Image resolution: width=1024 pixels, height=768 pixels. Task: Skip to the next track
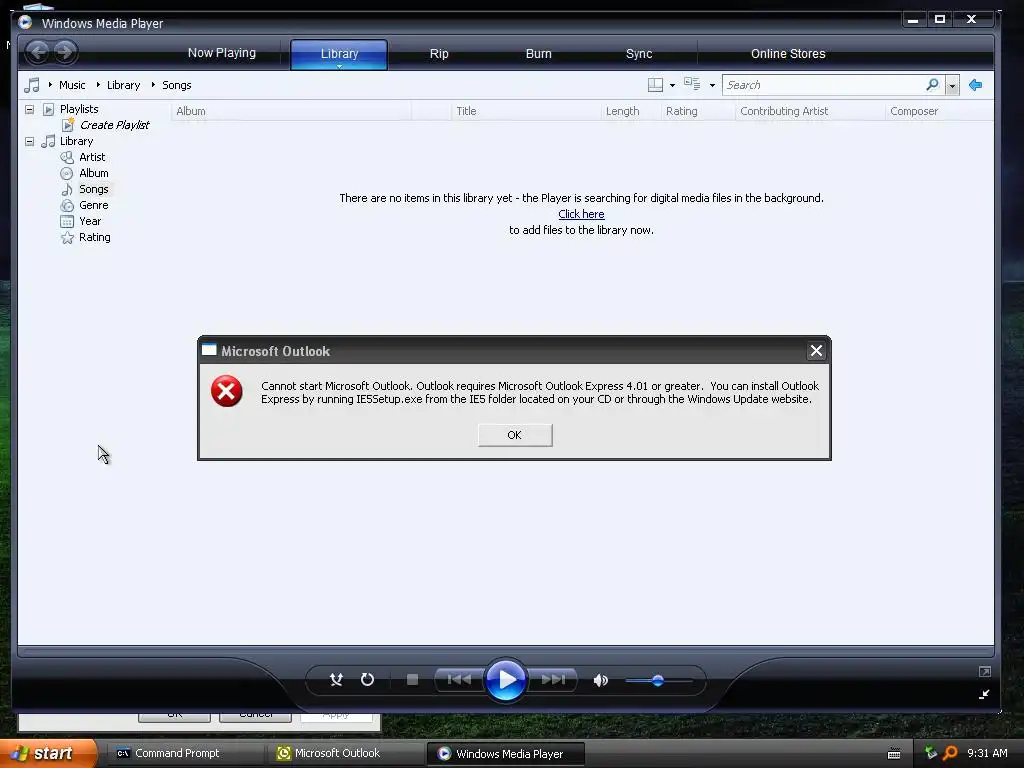tap(553, 680)
